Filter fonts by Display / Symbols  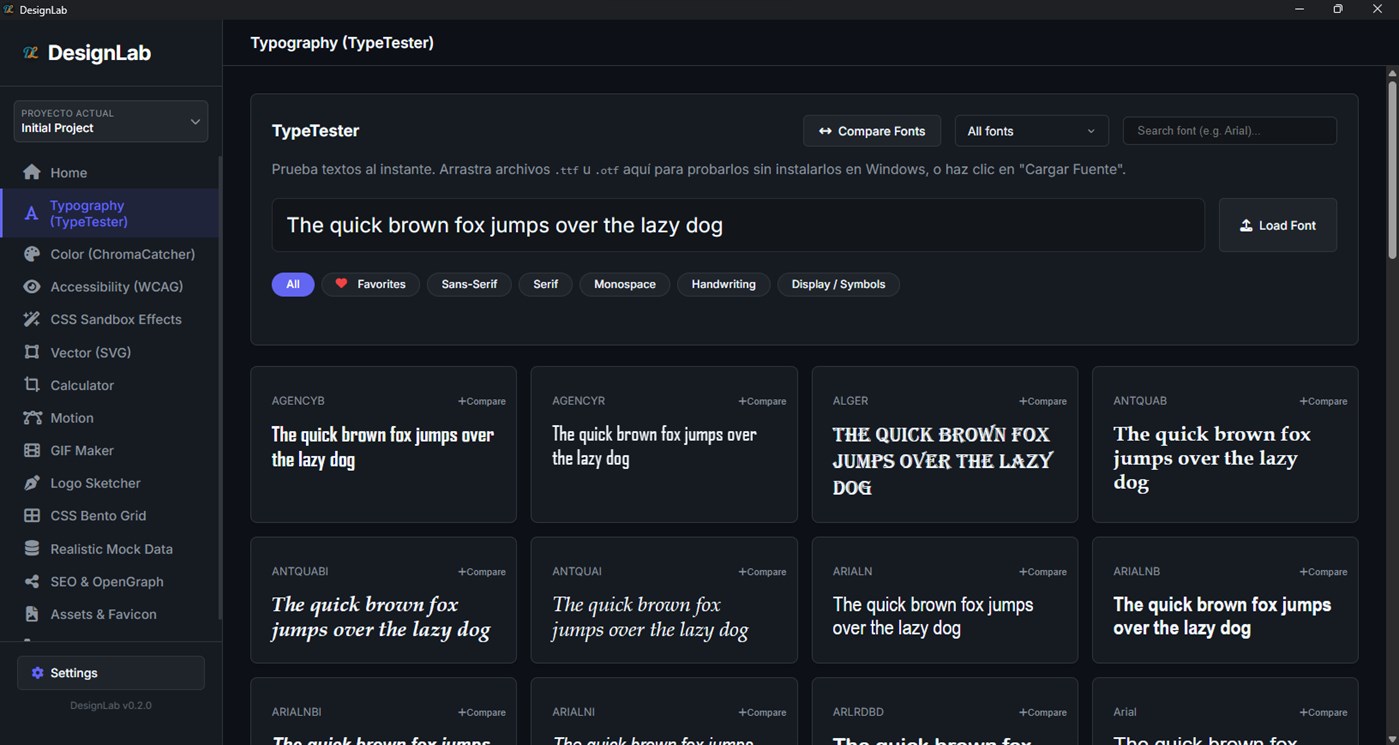tap(838, 285)
